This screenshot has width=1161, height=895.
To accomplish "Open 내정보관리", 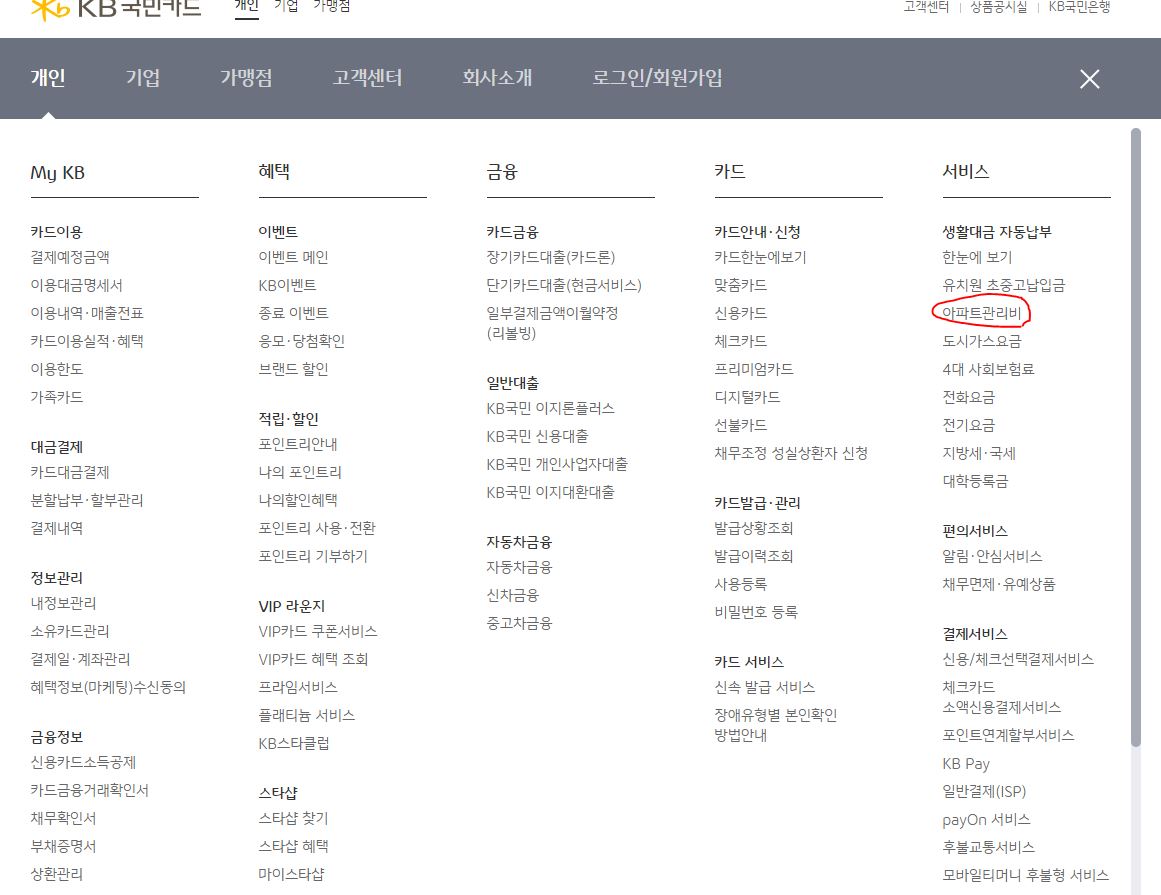I will click(64, 603).
